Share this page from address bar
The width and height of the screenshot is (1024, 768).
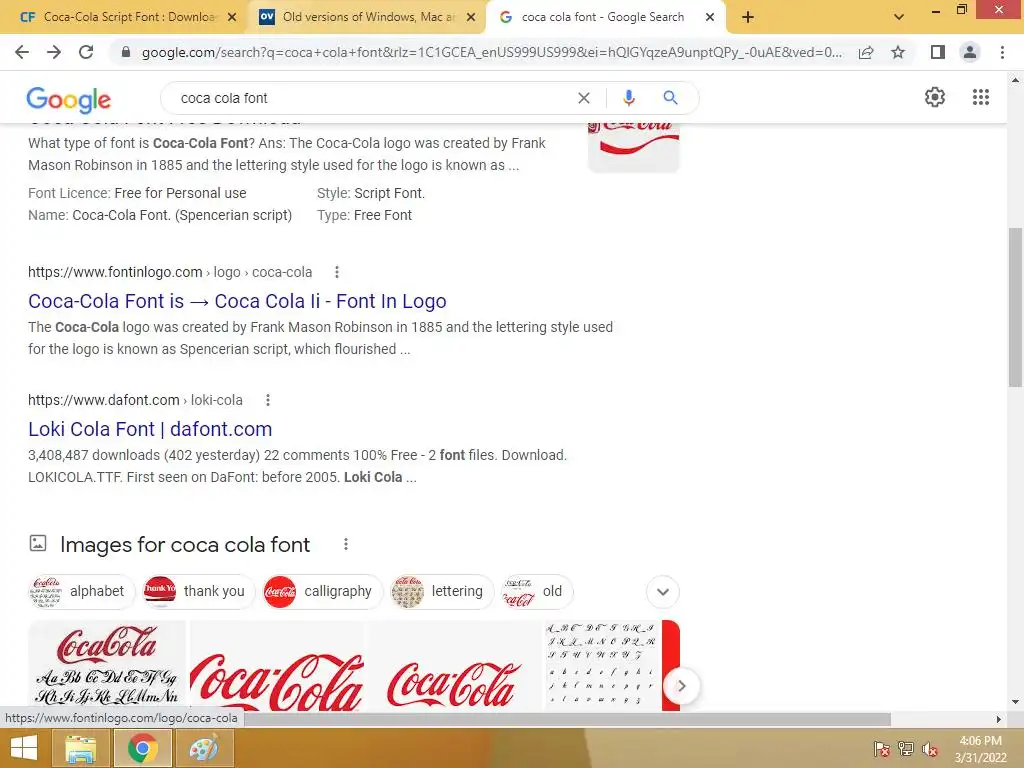coord(866,52)
